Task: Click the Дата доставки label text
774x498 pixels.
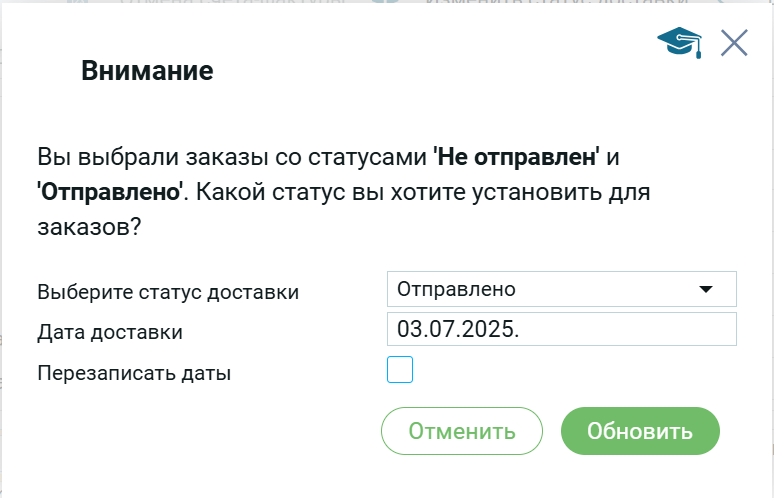Action: [110, 332]
